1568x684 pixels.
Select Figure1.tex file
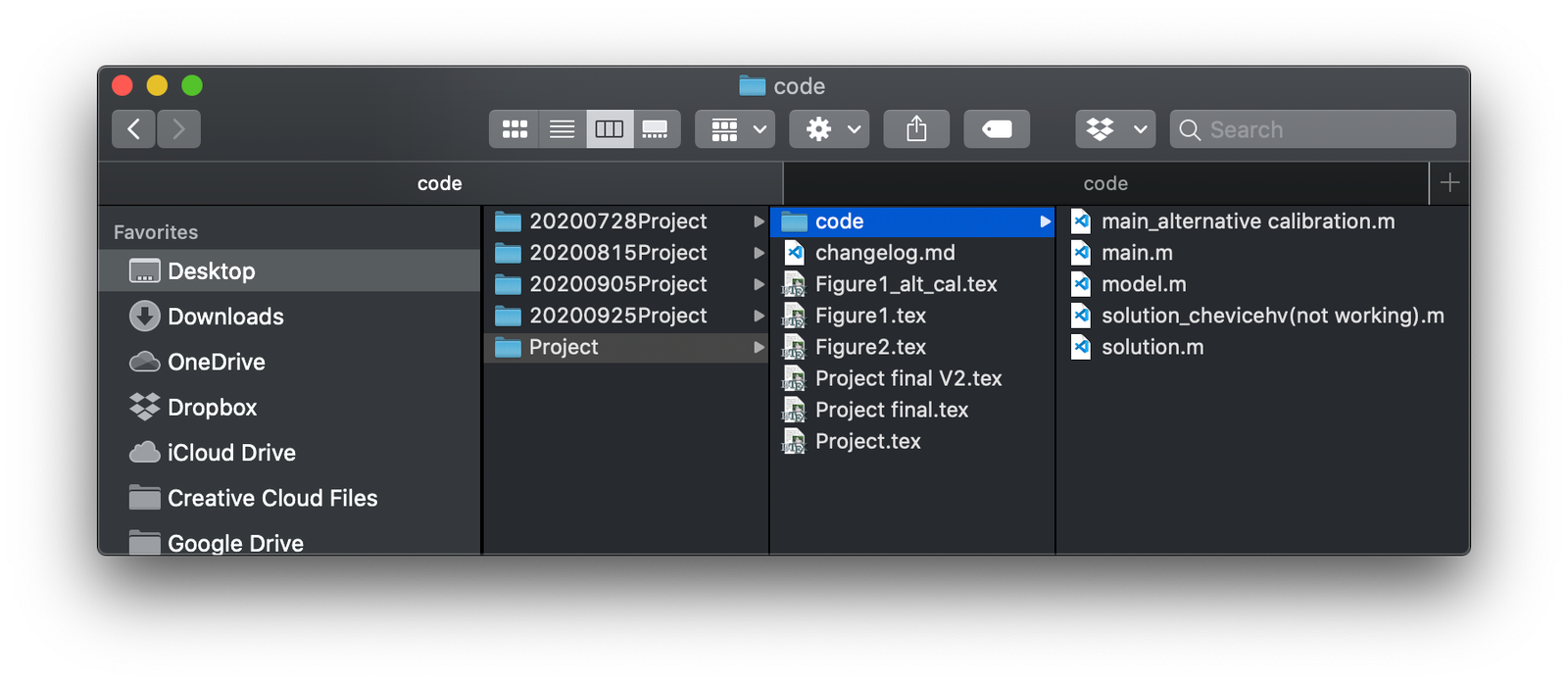[912, 316]
